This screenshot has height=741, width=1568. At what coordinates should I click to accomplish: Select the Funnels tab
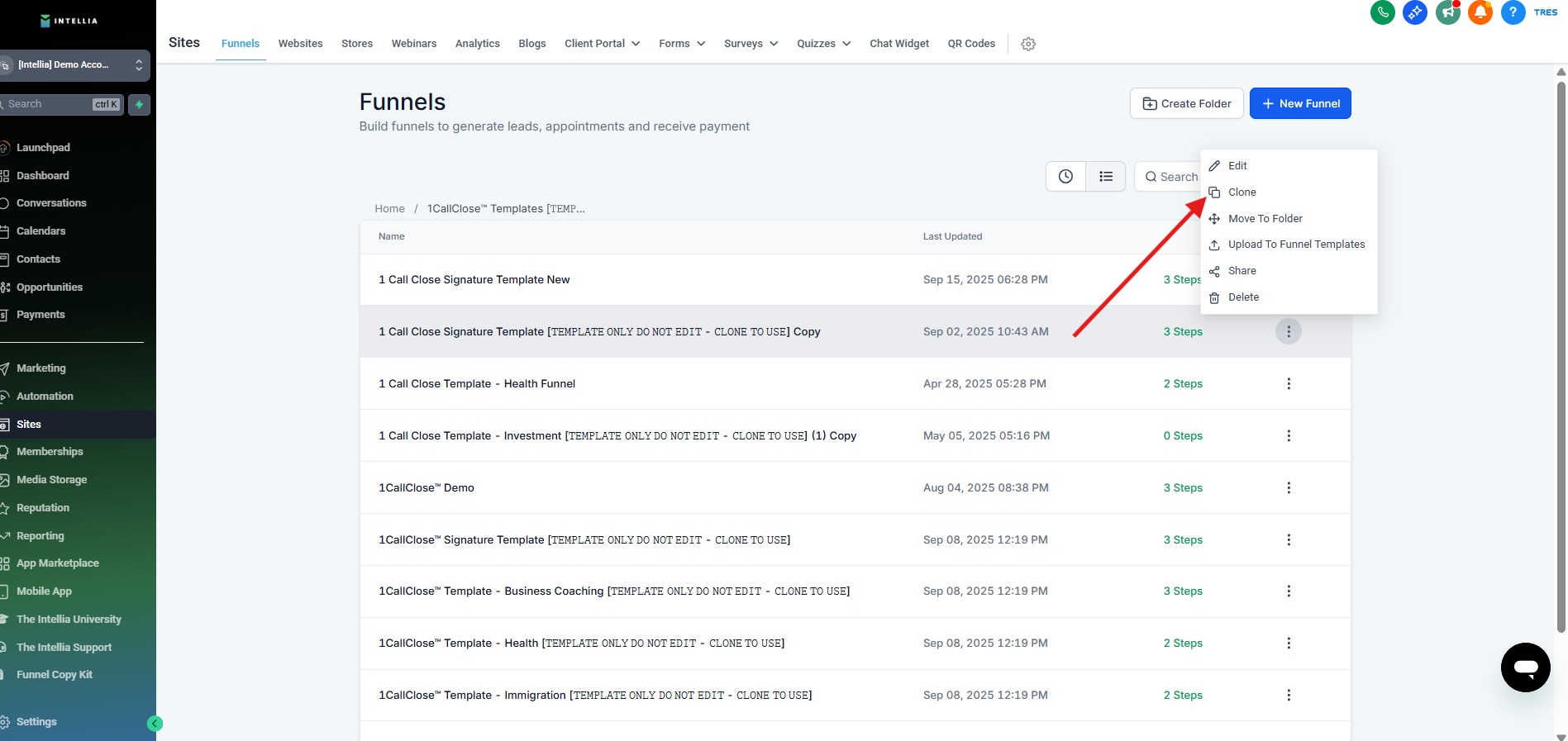pos(241,44)
